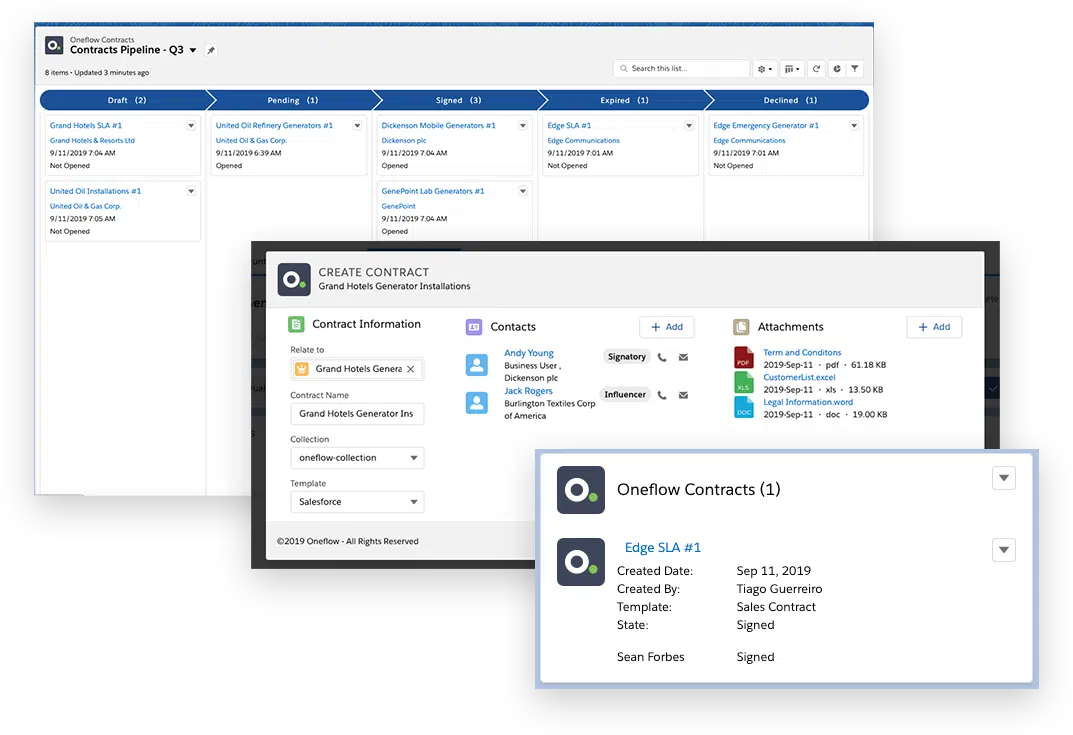Screen dimensions: 1073x735
Task: Open actions menu for GenePoint Lab Generators #1
Action: [x=523, y=192]
